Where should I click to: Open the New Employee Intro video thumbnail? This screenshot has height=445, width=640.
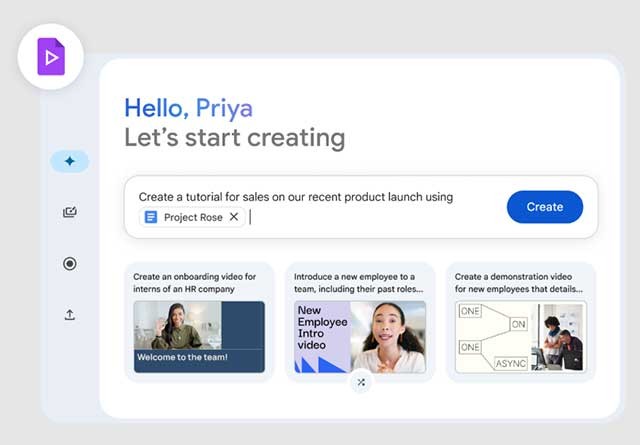click(x=360, y=337)
